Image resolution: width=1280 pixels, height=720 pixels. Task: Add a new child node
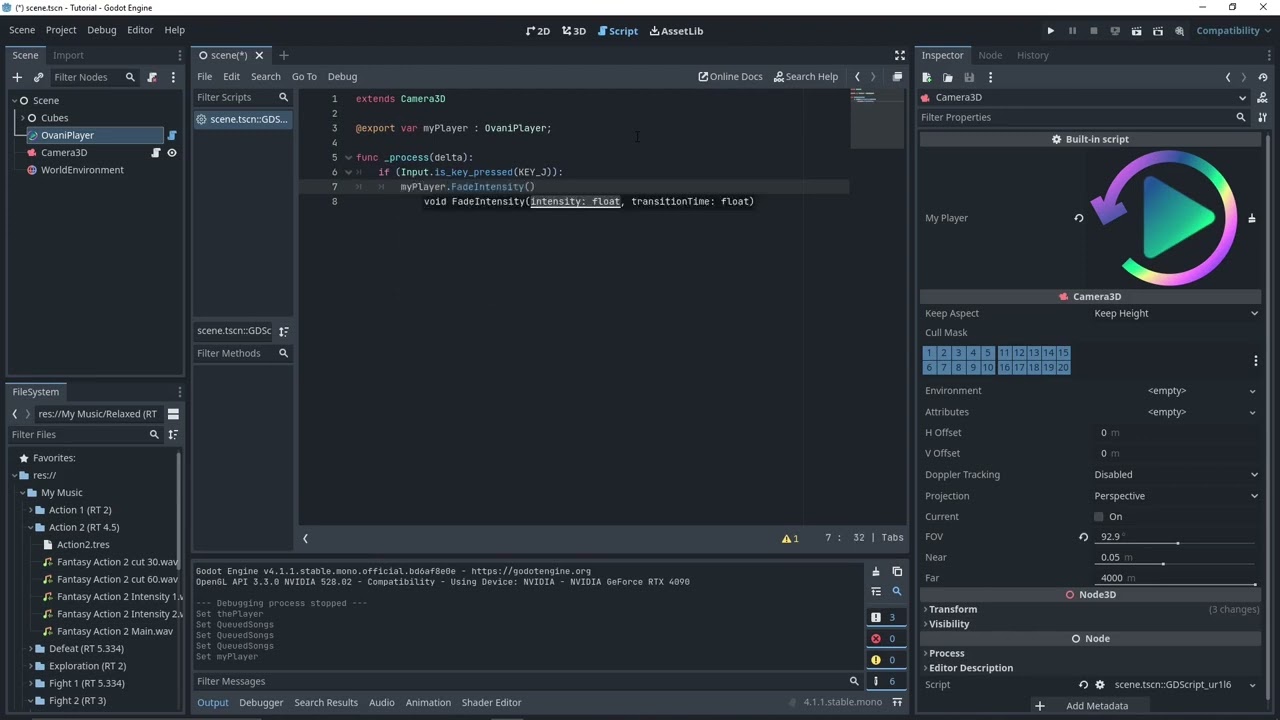tap(17, 77)
